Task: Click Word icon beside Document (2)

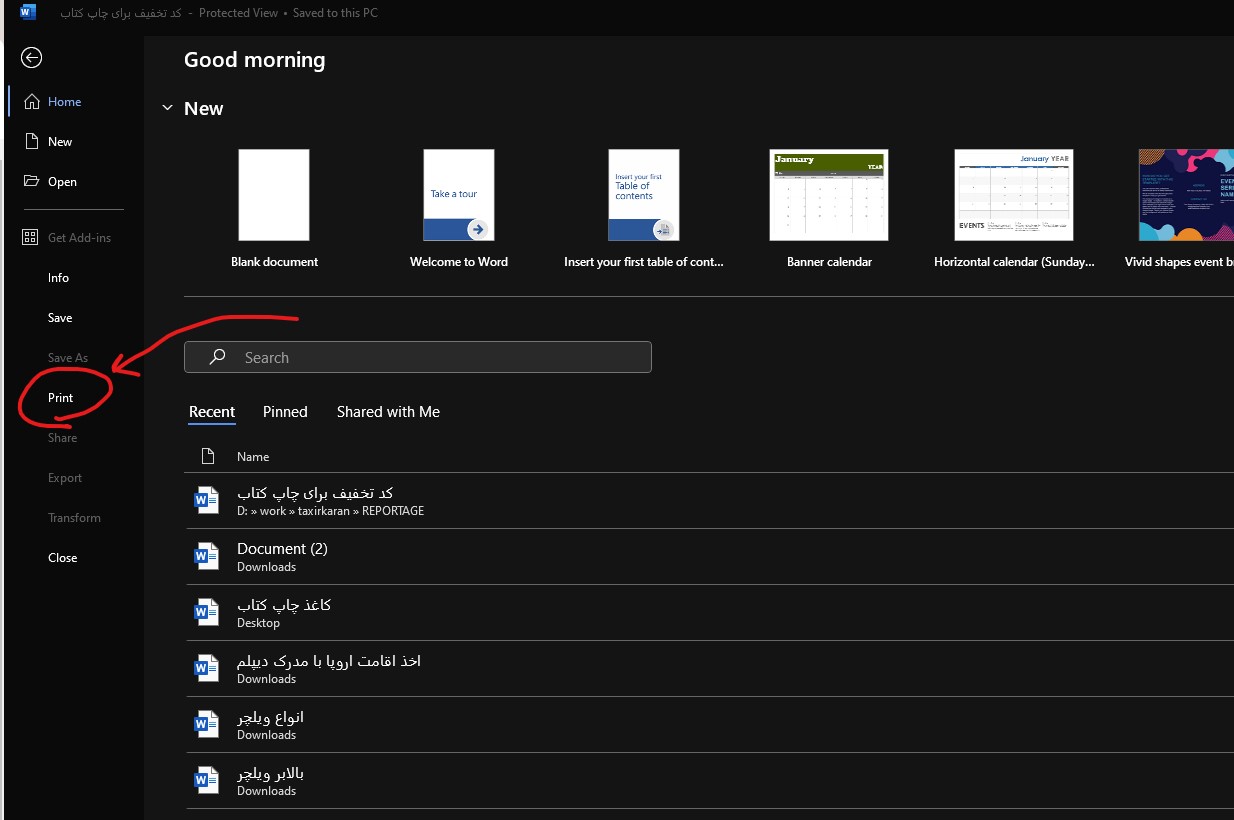Action: coord(207,557)
